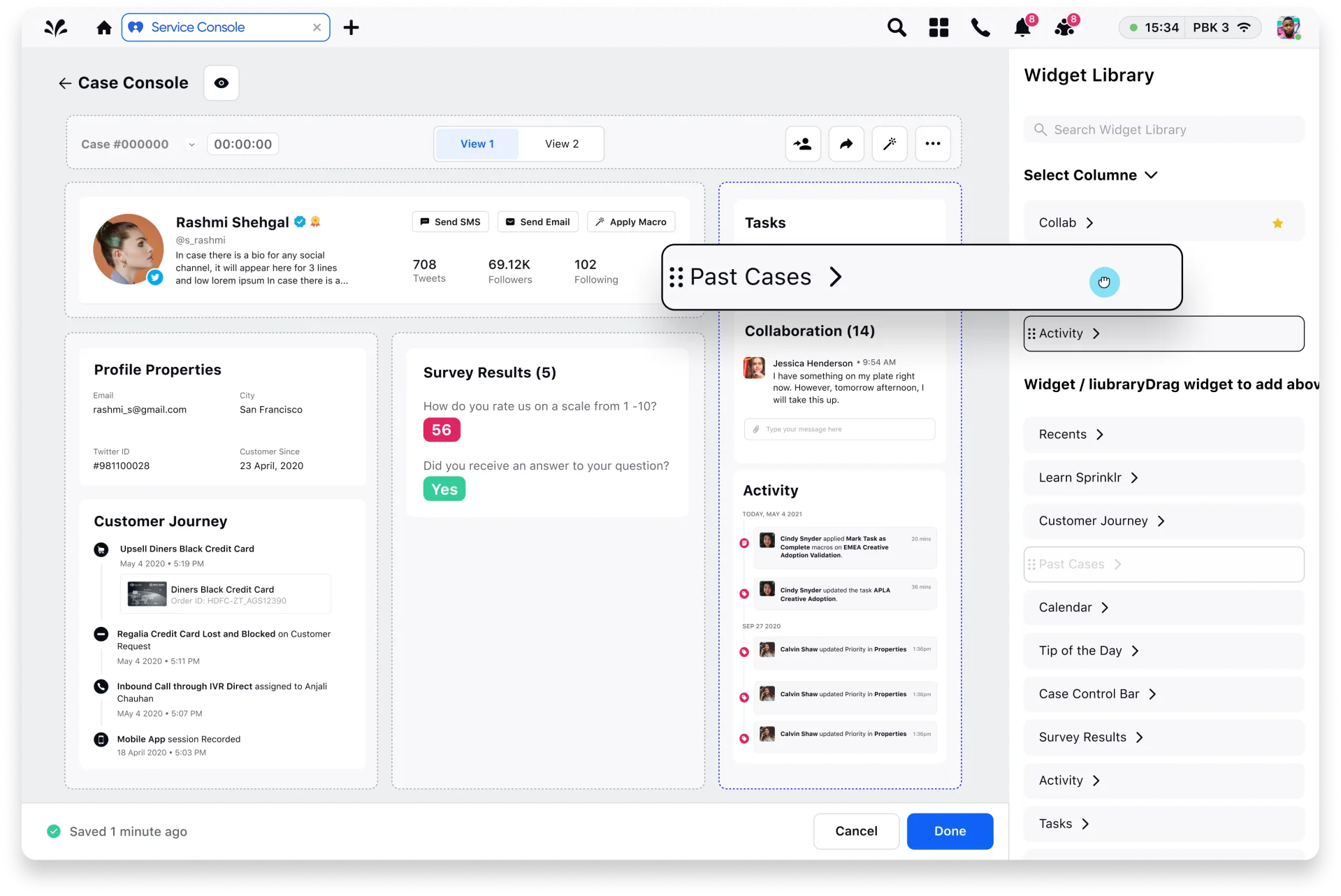Click the @s_rashmi handle
Viewport: 1341px width, 896px height.
click(x=201, y=240)
